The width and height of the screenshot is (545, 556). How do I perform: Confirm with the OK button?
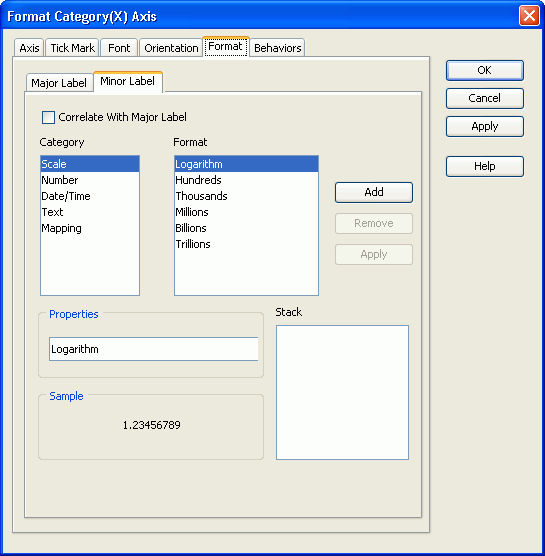tap(484, 70)
